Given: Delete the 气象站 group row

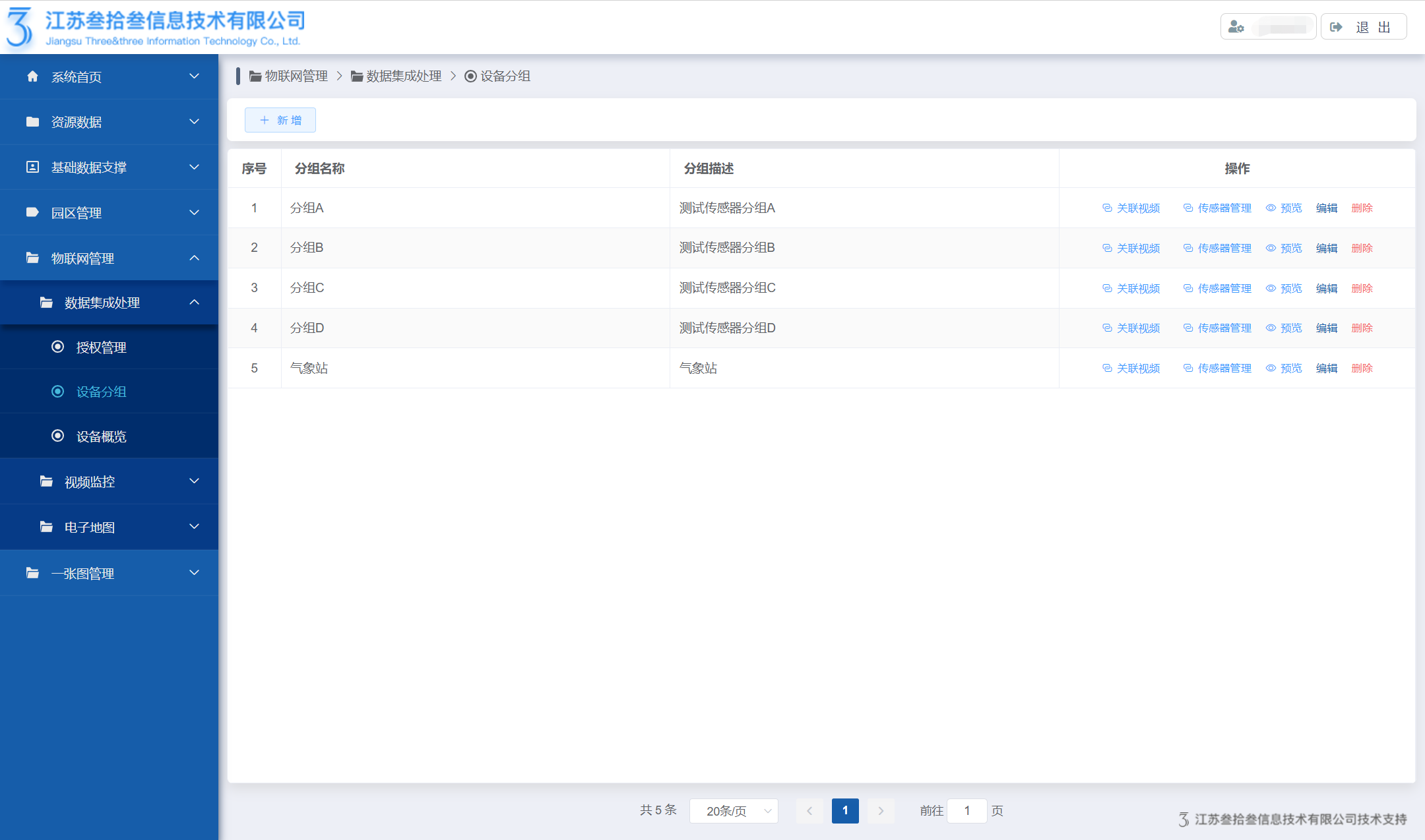Looking at the screenshot, I should pos(1362,369).
